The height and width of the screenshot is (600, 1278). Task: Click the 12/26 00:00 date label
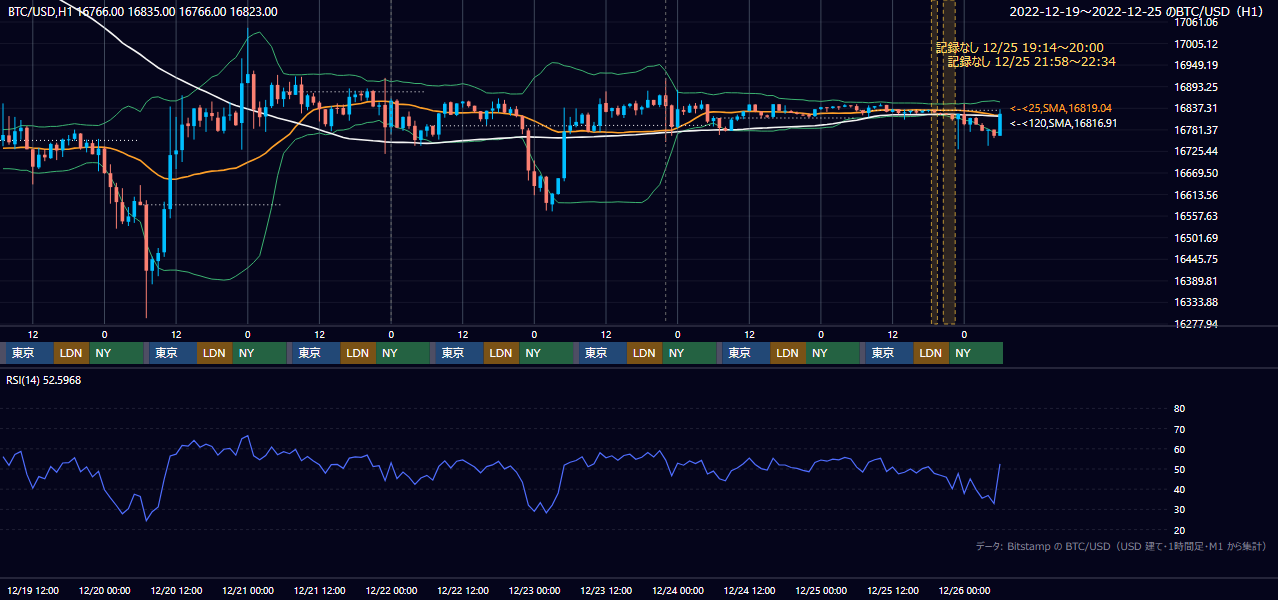click(965, 590)
